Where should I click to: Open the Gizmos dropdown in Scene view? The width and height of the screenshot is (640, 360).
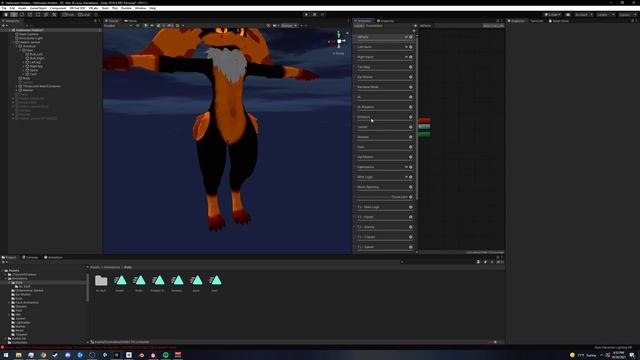pyautogui.click(x=289, y=26)
